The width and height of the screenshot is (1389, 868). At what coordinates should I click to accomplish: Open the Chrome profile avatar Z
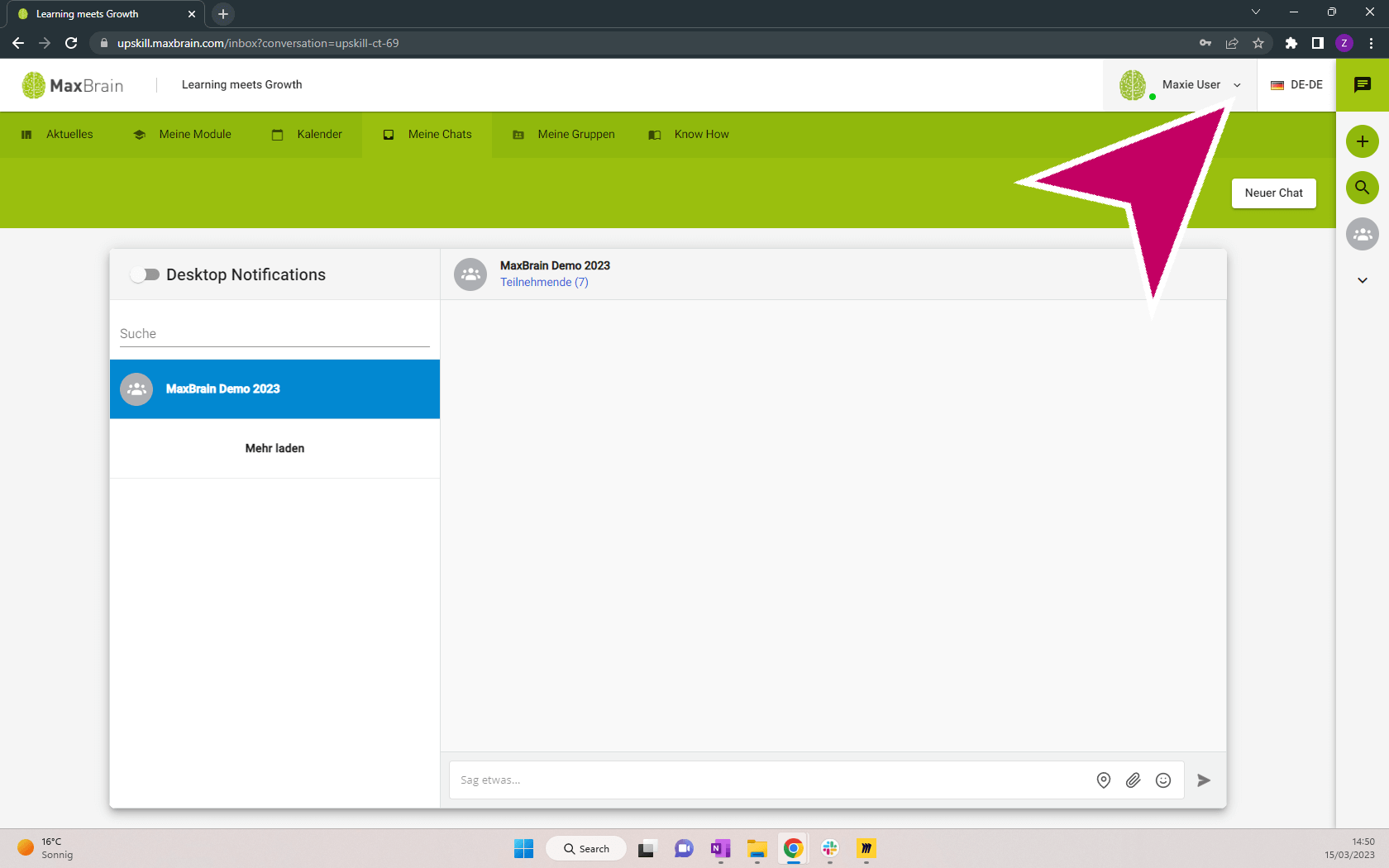click(x=1344, y=43)
